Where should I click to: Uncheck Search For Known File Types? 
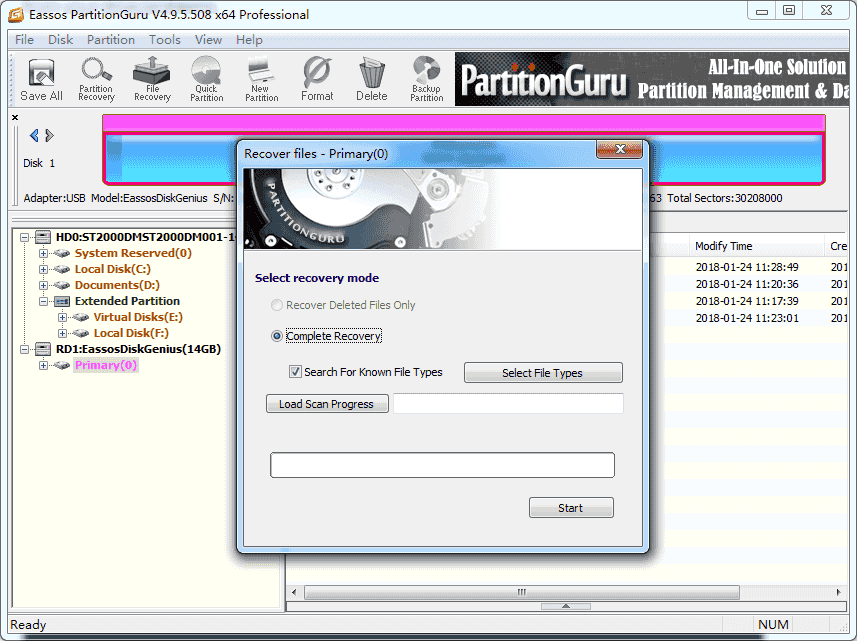pos(295,372)
